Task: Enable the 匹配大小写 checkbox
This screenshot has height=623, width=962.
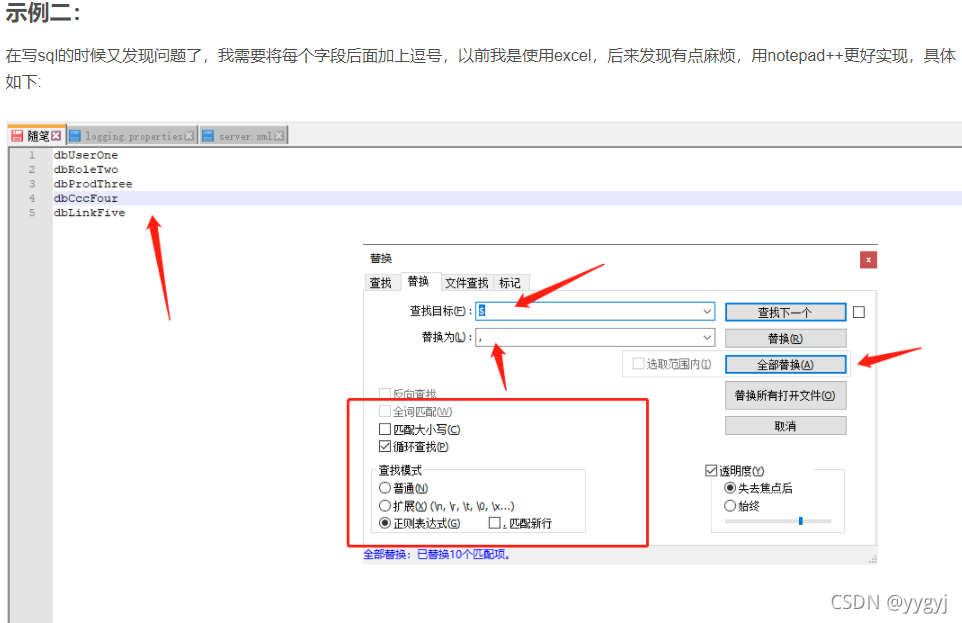Action: point(385,429)
